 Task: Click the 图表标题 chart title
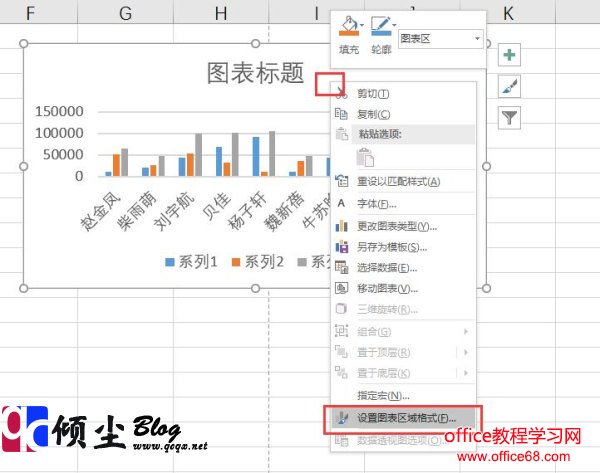(x=255, y=73)
